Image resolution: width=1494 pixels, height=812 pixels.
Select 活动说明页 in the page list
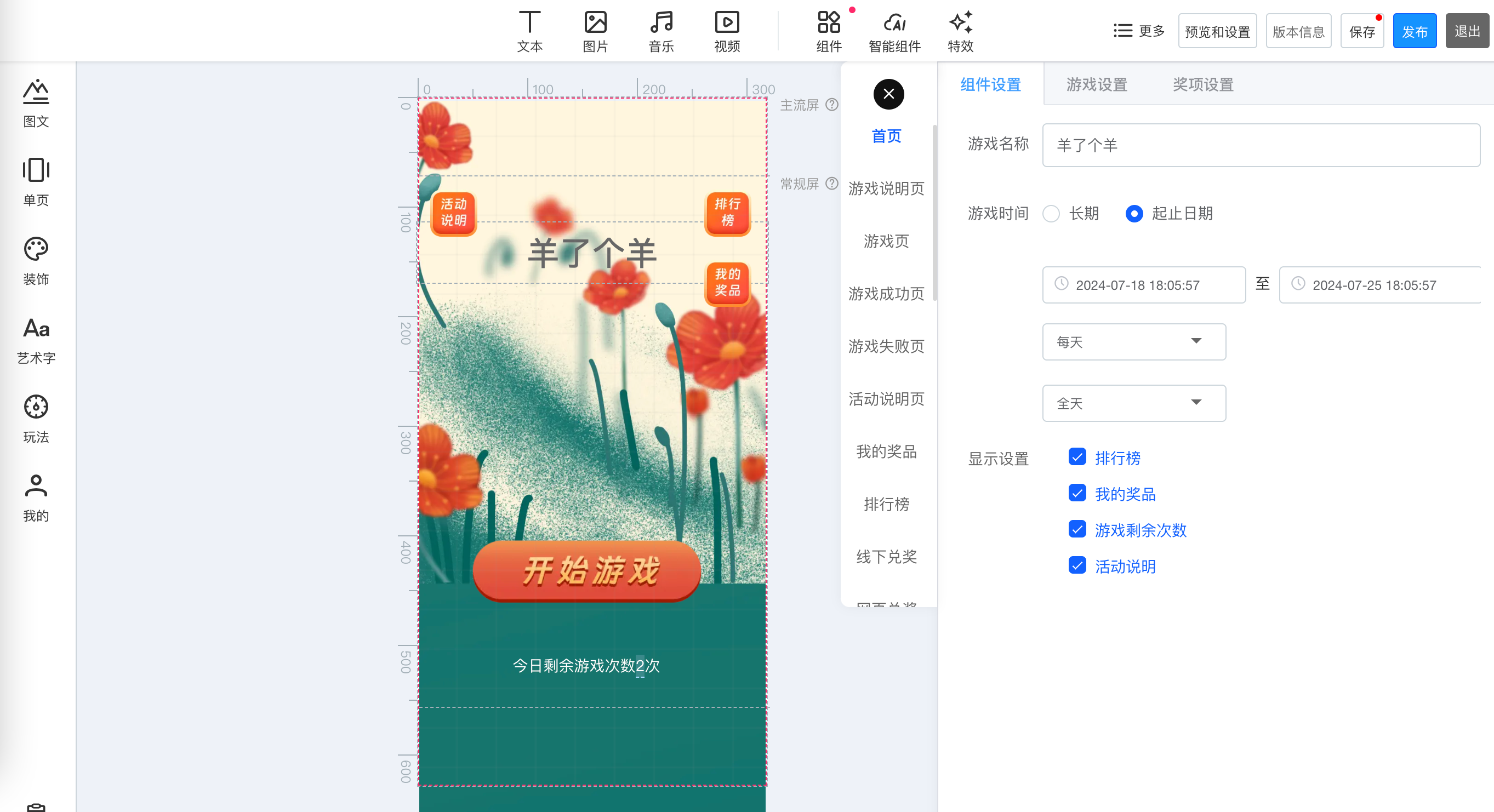click(x=886, y=399)
